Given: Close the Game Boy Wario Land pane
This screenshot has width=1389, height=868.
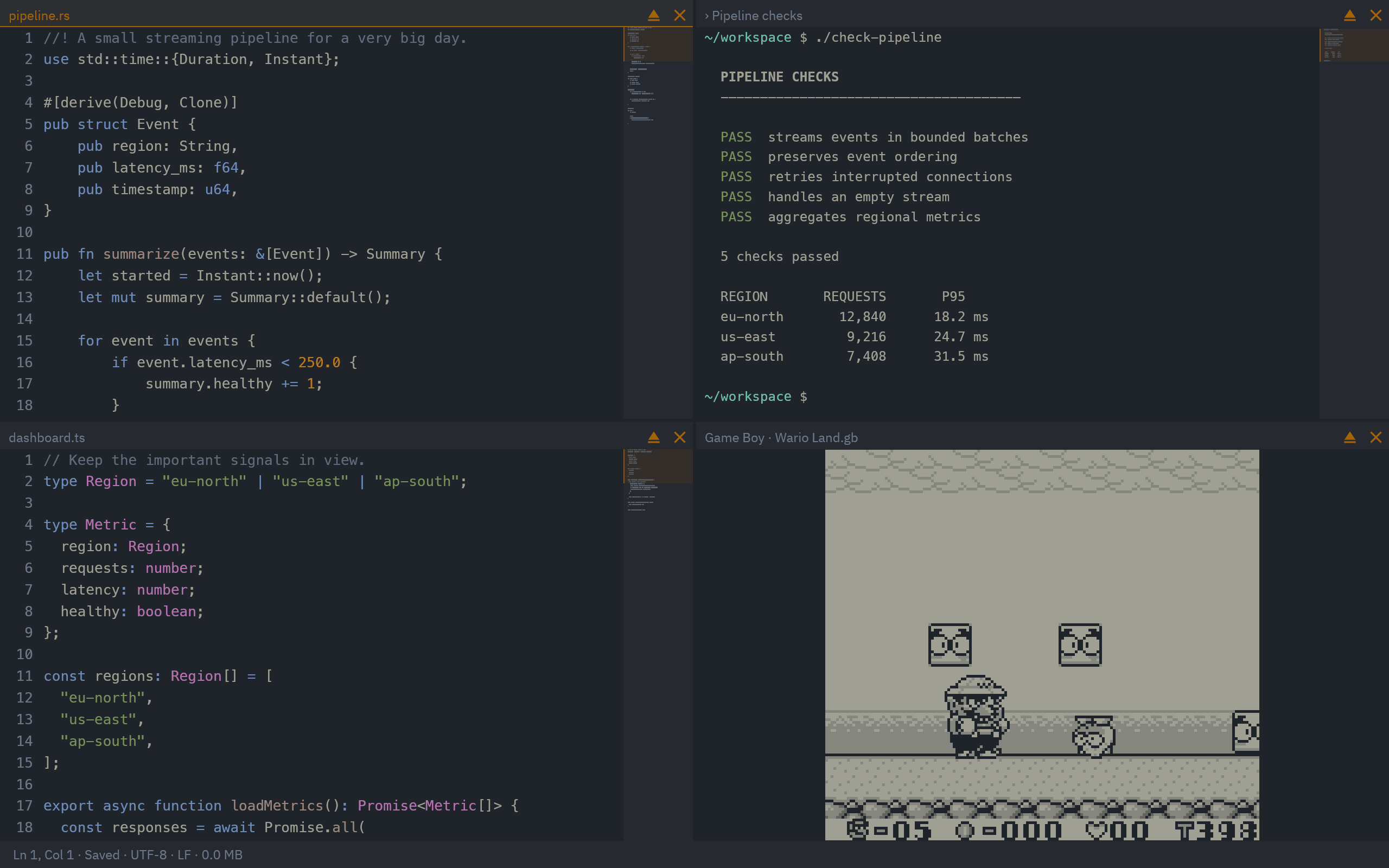Looking at the screenshot, I should click(1376, 437).
